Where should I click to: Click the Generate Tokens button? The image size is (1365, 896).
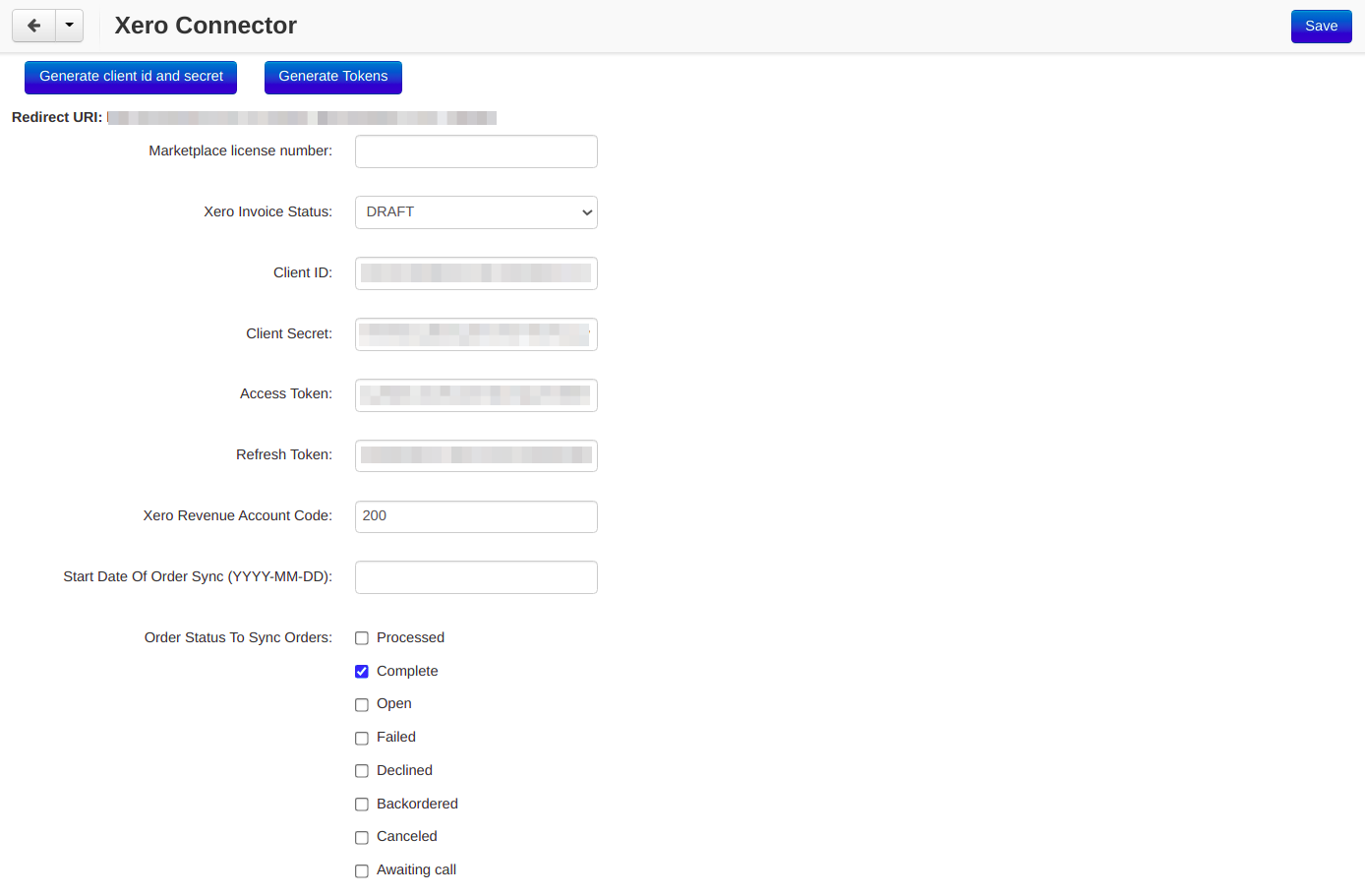coord(333,77)
